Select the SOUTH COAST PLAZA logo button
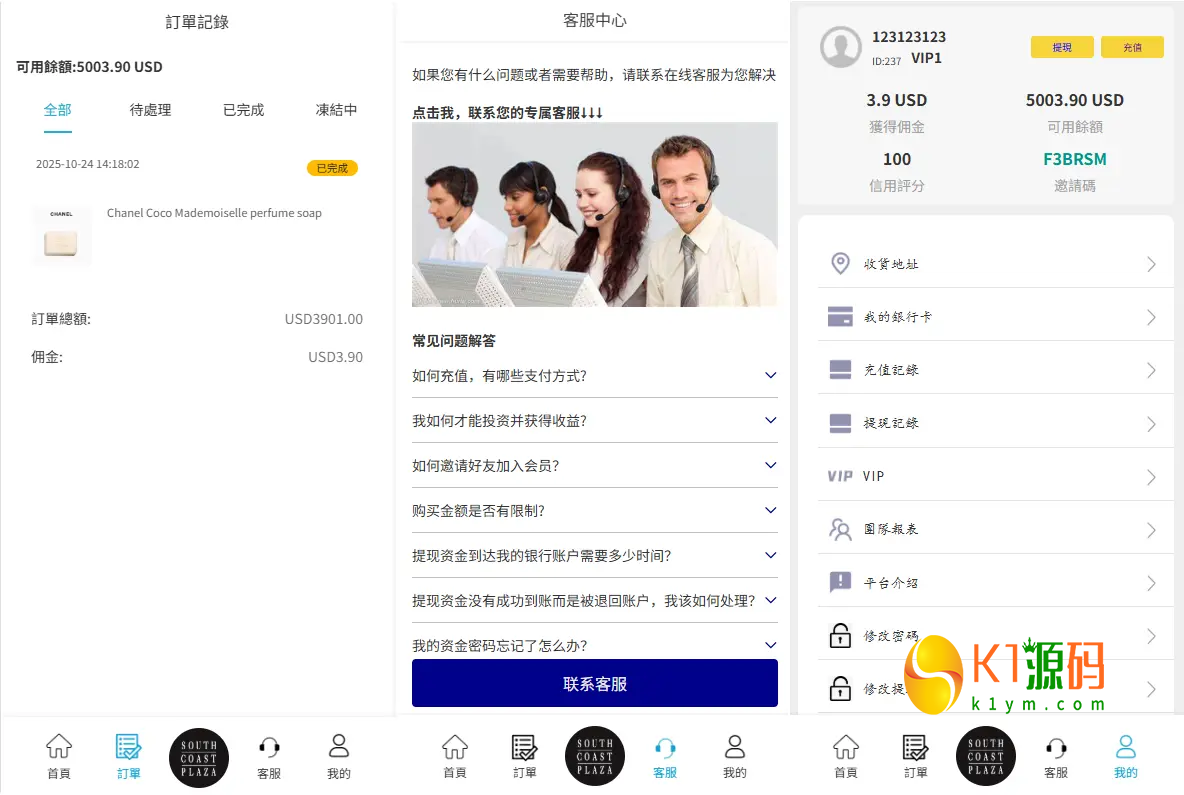Screen dimensions: 1184x795 click(x=595, y=755)
